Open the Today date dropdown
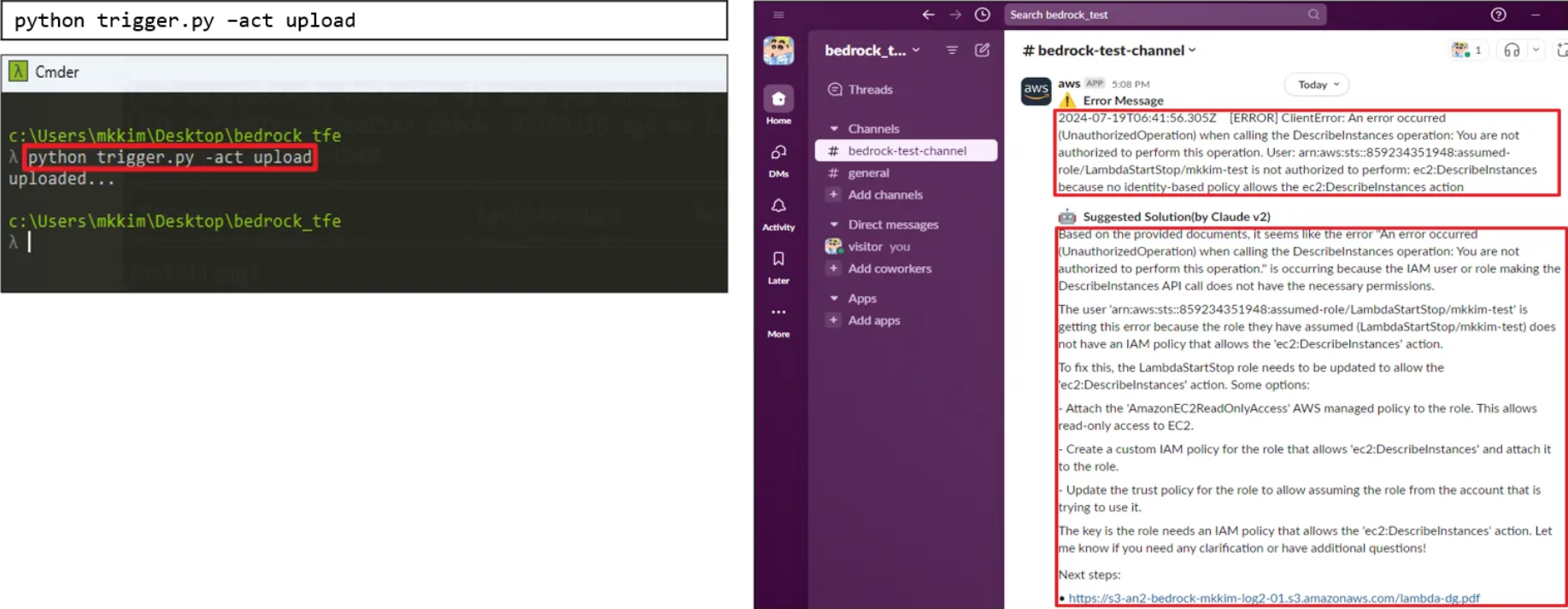This screenshot has width=1568, height=609. click(1317, 85)
